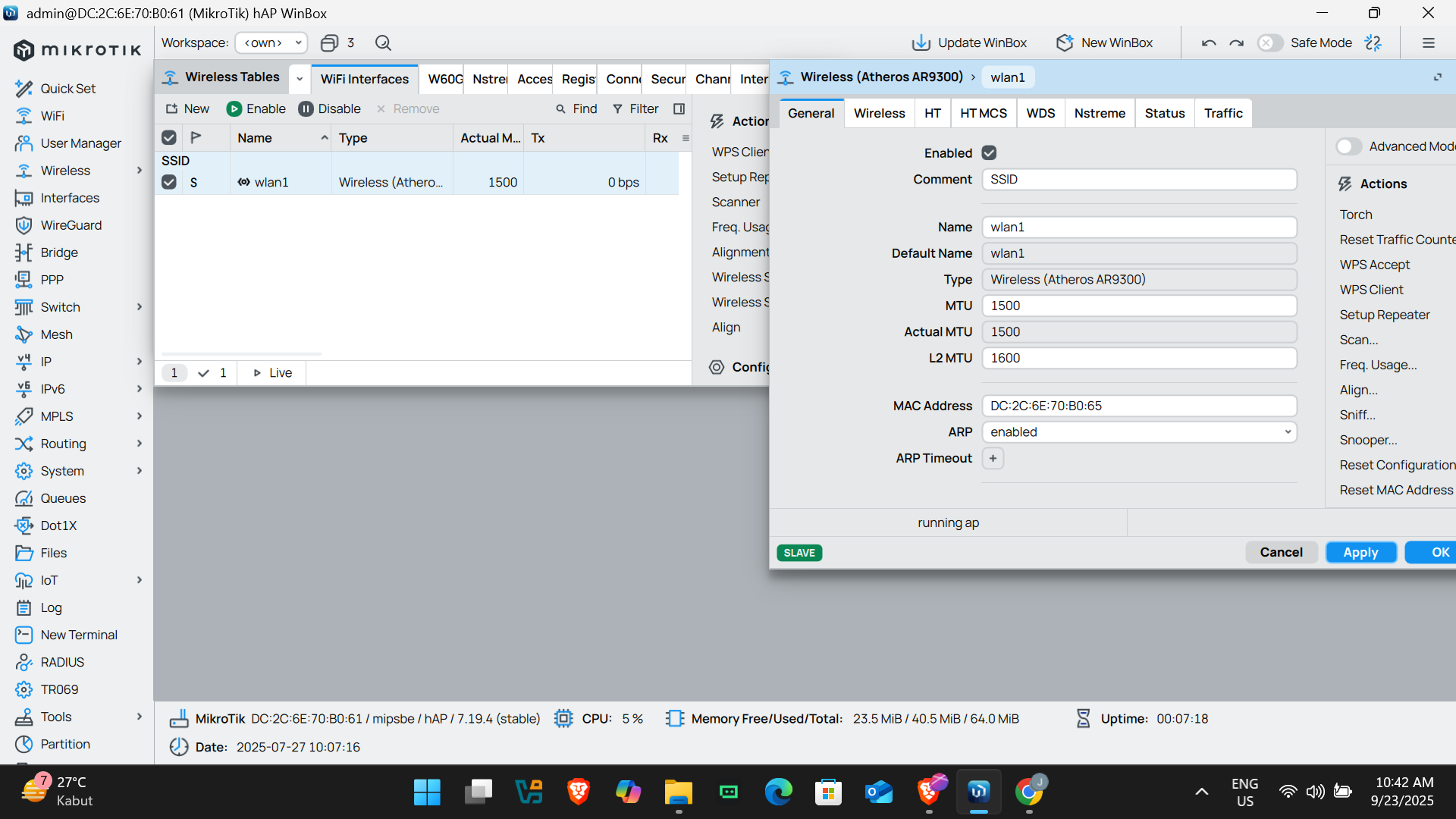This screenshot has height=819, width=1456.
Task: Switch to the Traffic tab
Action: pyautogui.click(x=1223, y=113)
